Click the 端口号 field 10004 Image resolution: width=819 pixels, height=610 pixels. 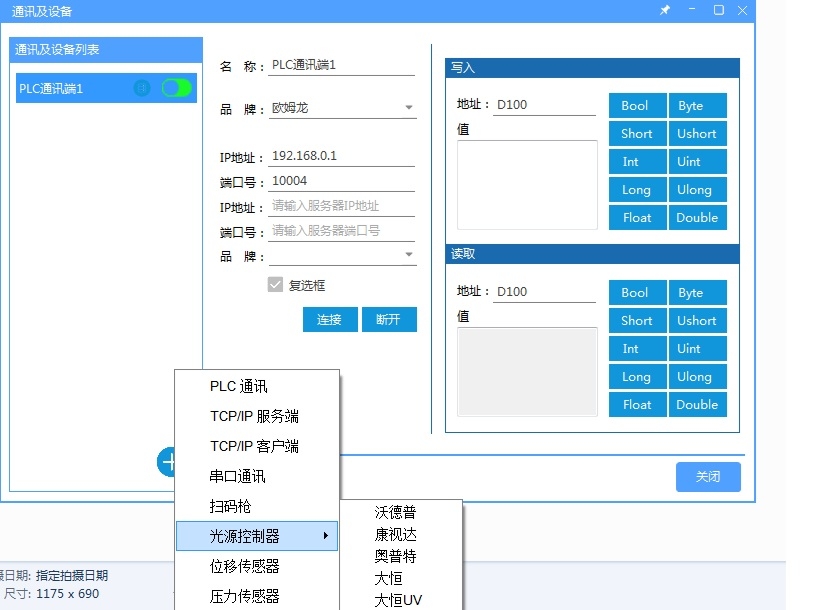[x=342, y=181]
